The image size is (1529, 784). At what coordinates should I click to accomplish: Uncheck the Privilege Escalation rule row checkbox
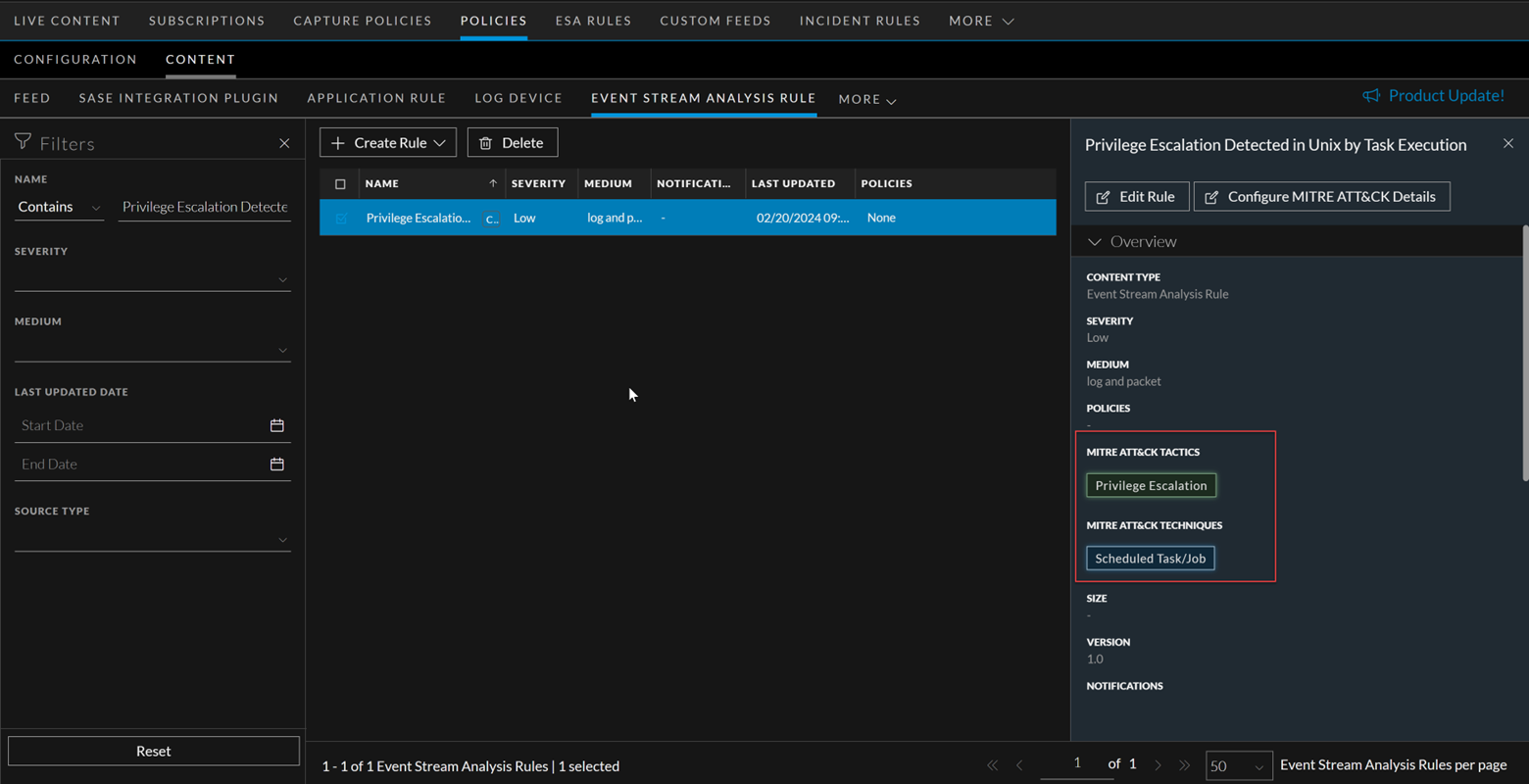pos(341,218)
